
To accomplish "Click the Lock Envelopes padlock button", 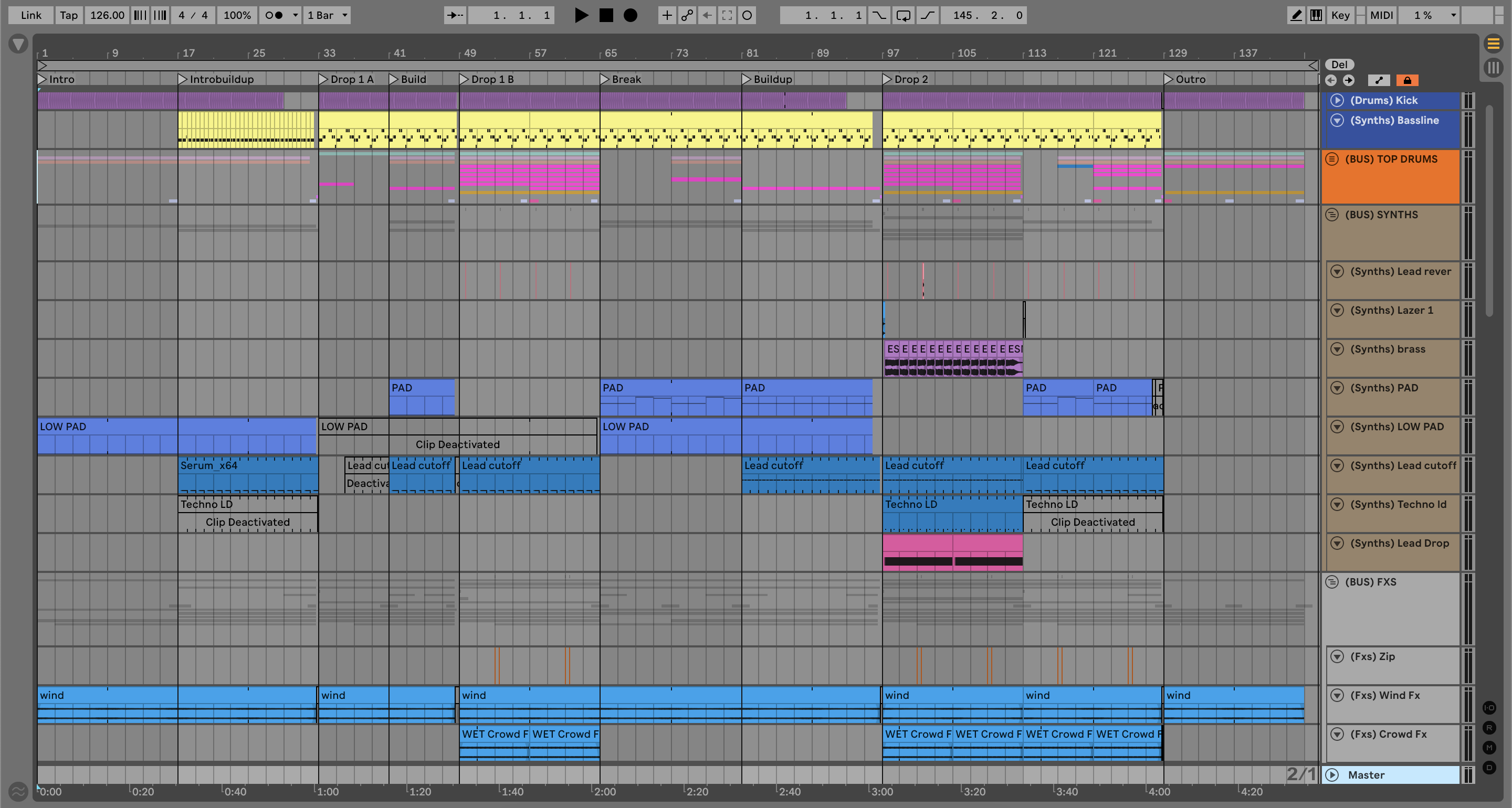I will pos(1407,80).
